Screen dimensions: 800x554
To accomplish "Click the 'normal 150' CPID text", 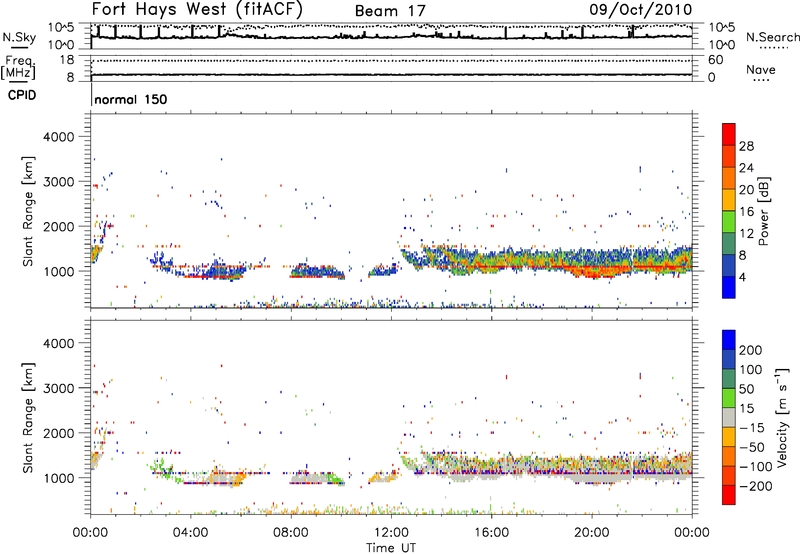I will pyautogui.click(x=131, y=99).
